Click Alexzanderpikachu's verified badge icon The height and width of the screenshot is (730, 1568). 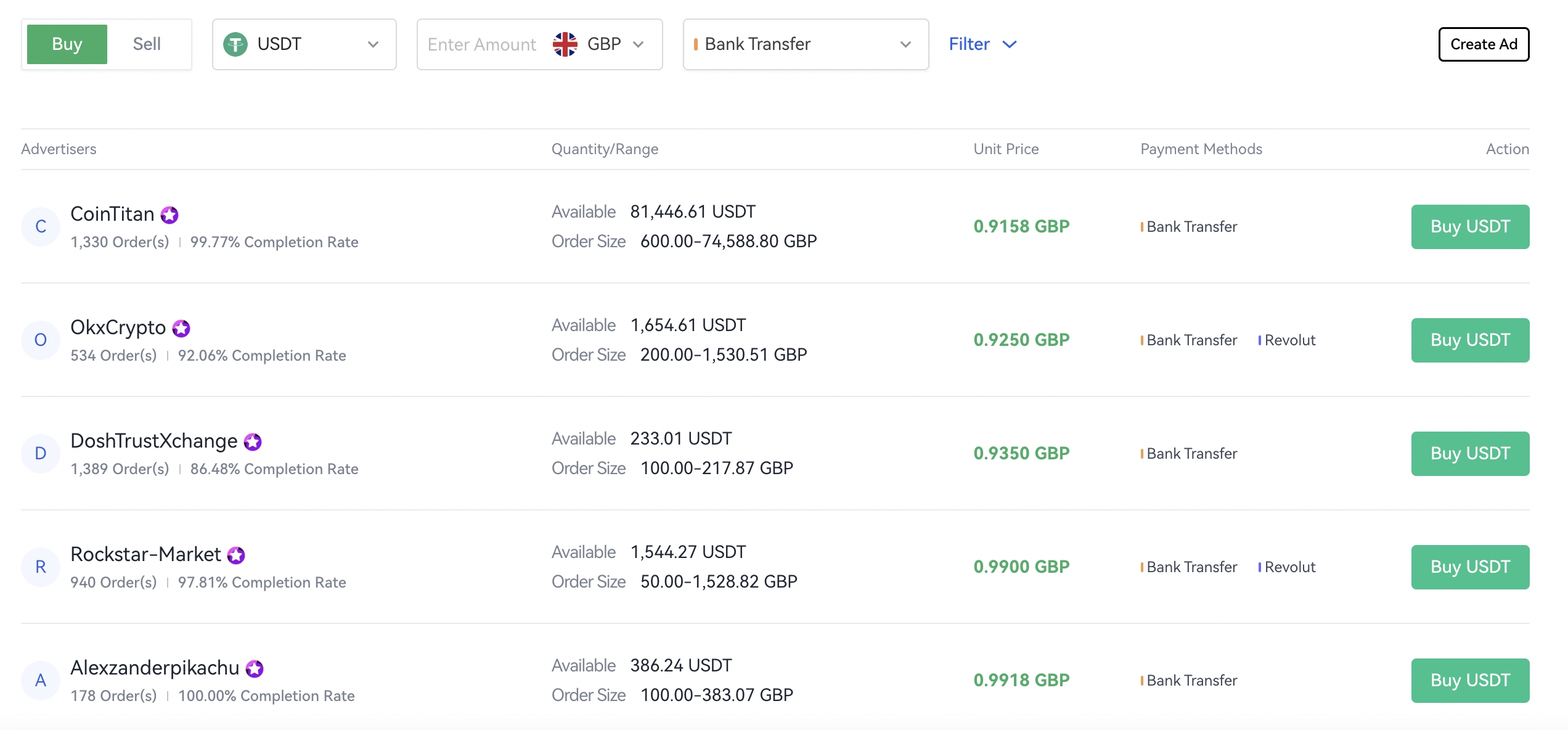pyautogui.click(x=255, y=668)
